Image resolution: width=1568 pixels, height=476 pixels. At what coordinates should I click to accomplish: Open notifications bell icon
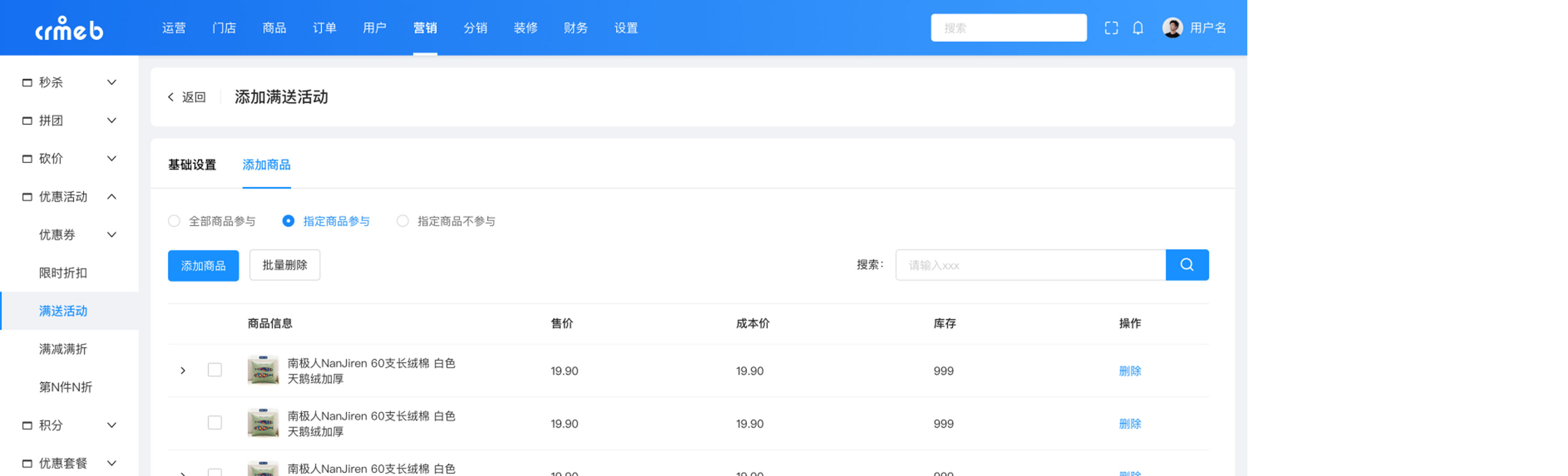click(x=1138, y=28)
